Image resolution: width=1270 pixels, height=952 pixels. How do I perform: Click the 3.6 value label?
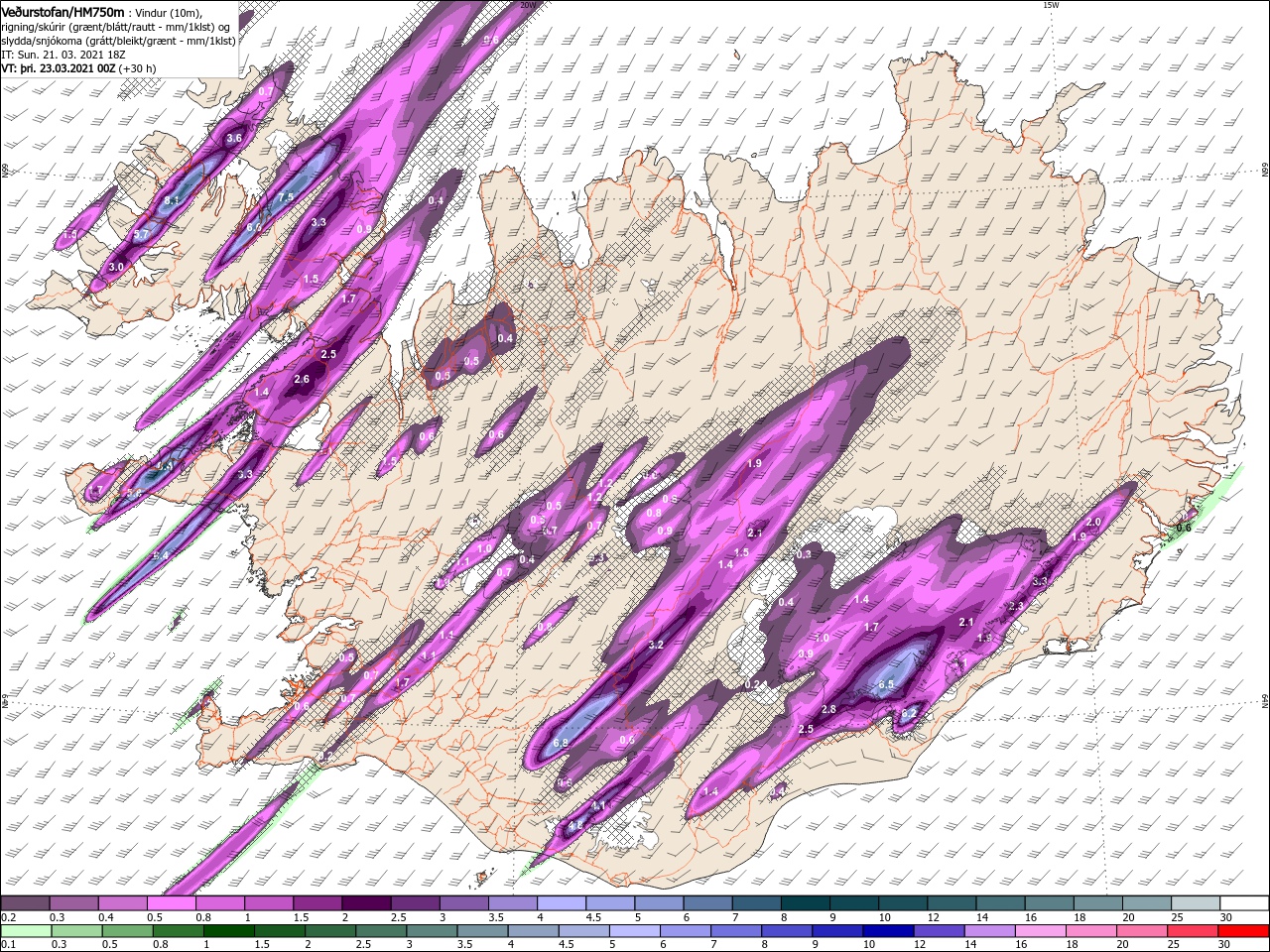click(x=234, y=138)
